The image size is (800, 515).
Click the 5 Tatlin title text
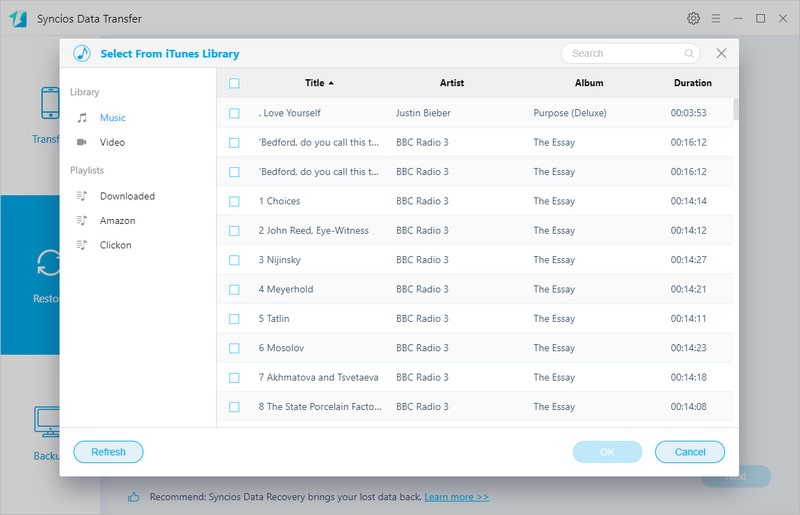tap(274, 318)
